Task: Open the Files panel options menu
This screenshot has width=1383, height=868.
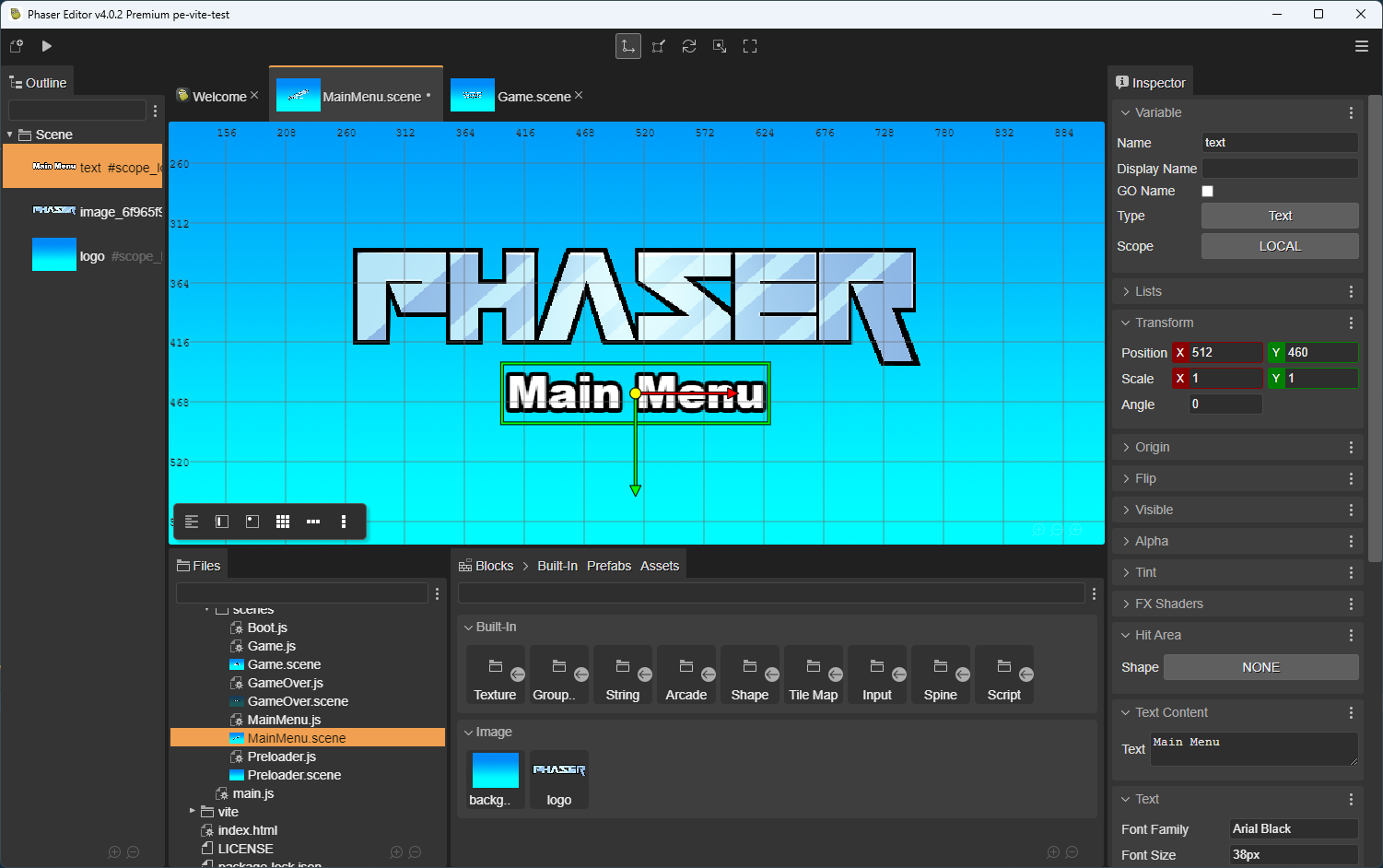Action: (x=438, y=593)
